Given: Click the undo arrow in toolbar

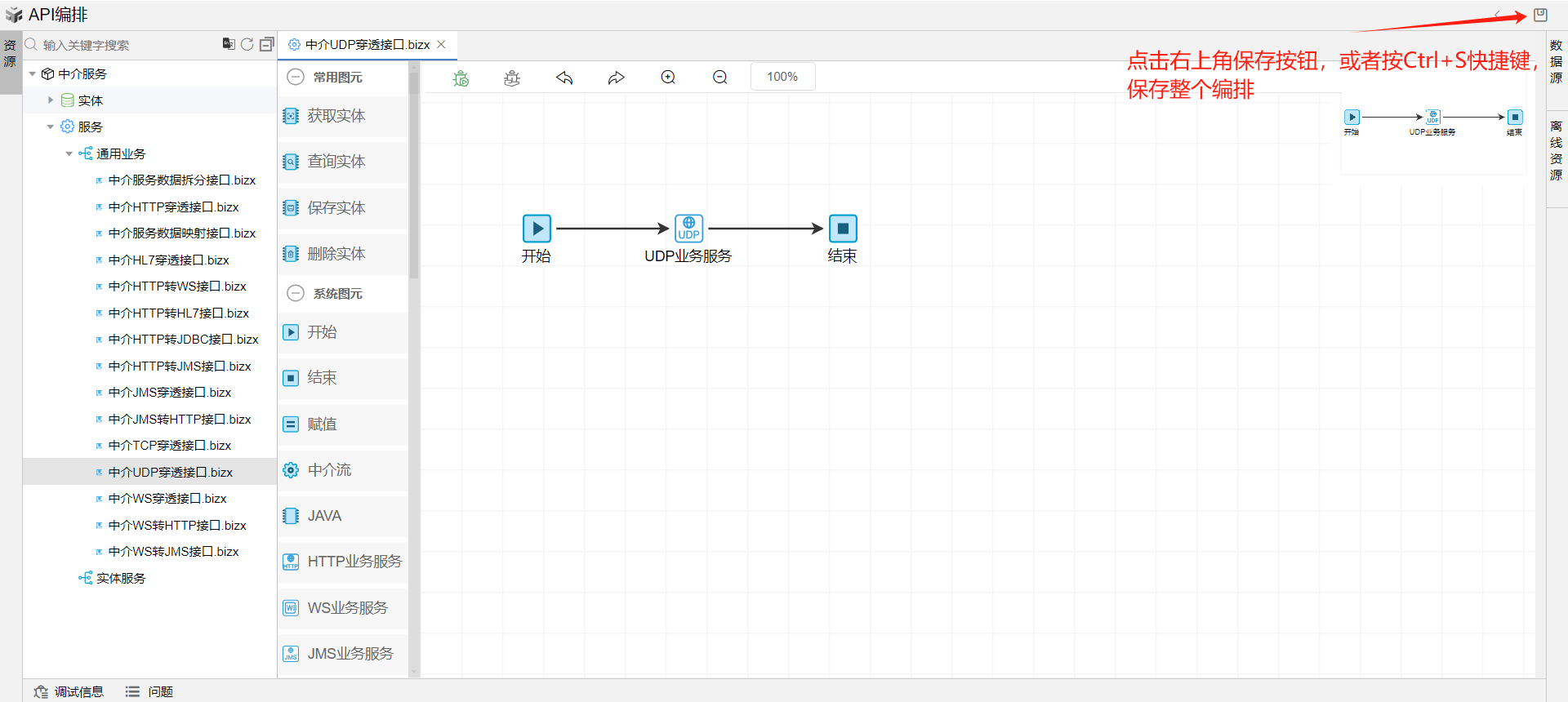Looking at the screenshot, I should point(564,78).
